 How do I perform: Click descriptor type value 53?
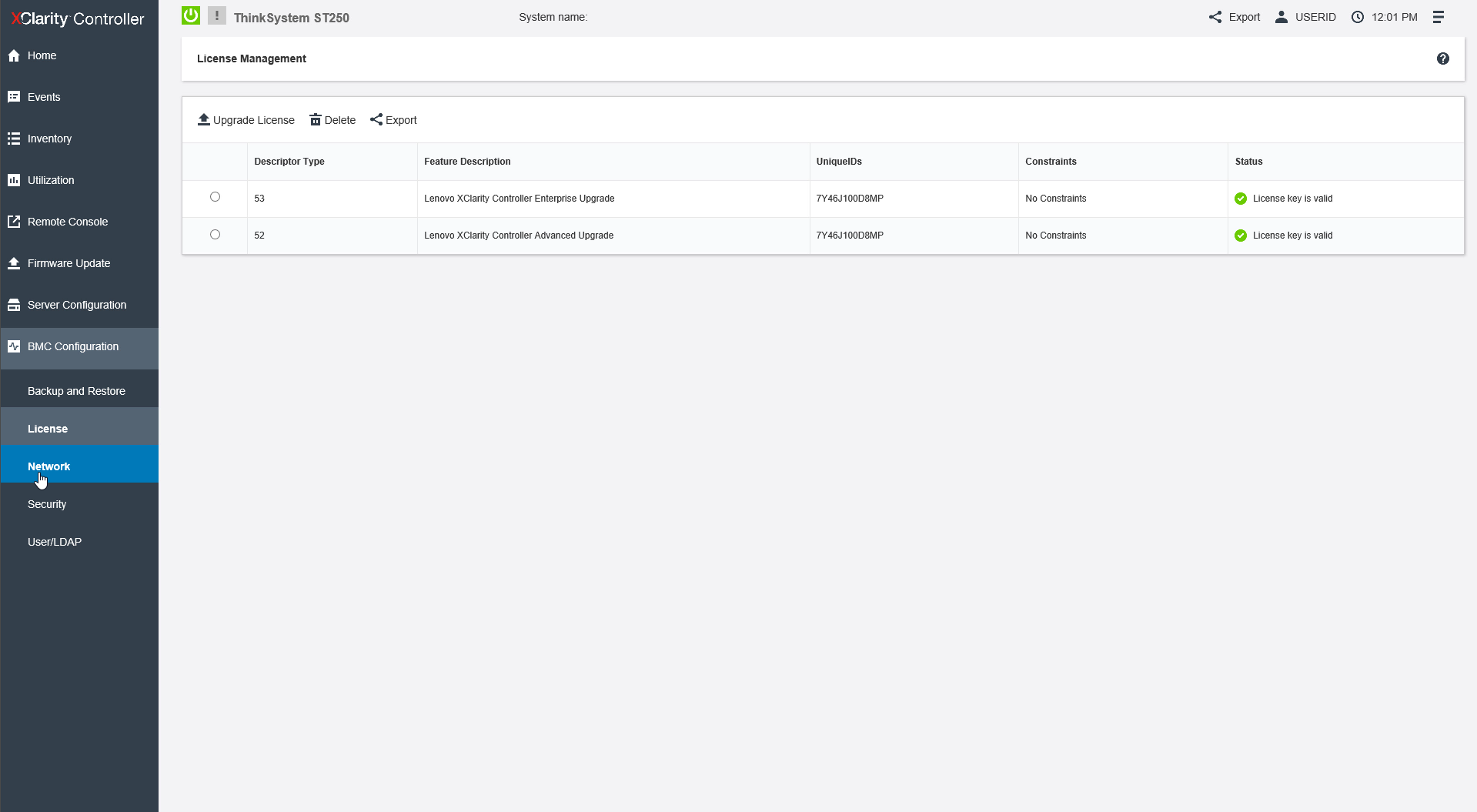click(259, 199)
